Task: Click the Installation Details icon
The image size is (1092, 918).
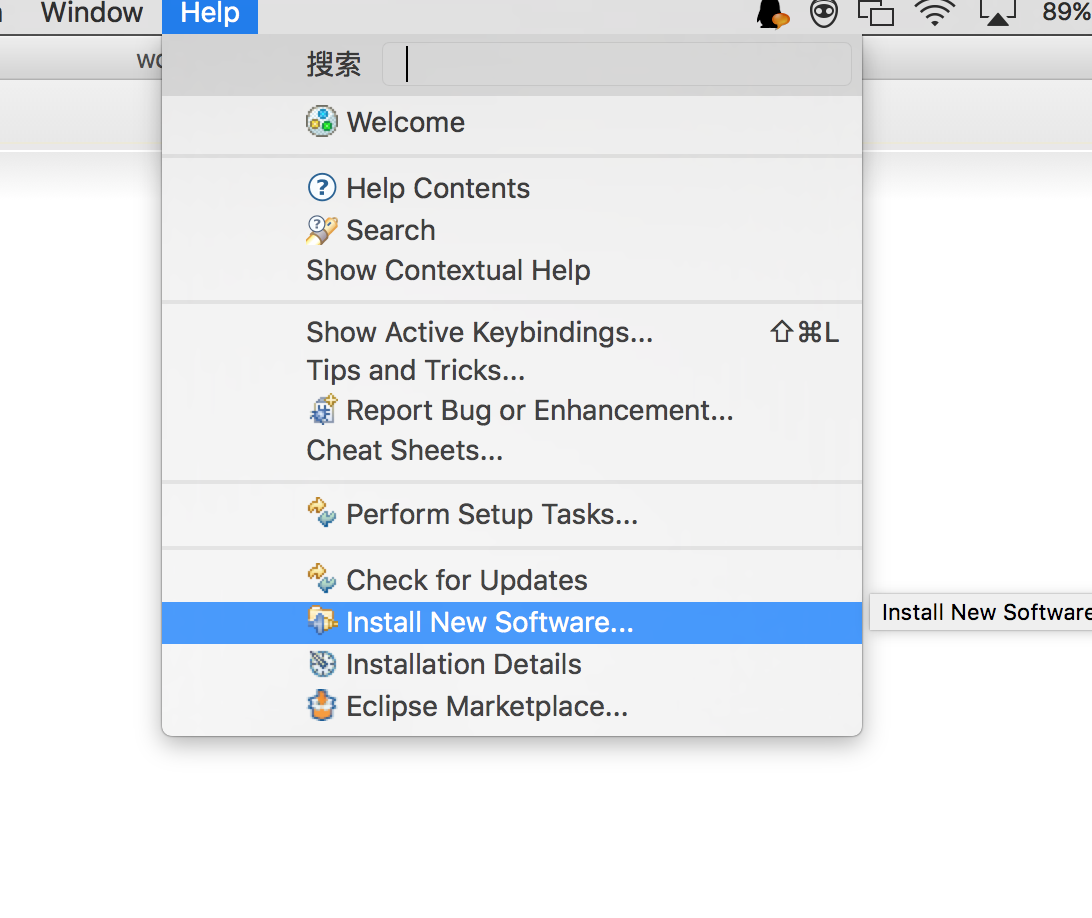Action: [x=322, y=664]
